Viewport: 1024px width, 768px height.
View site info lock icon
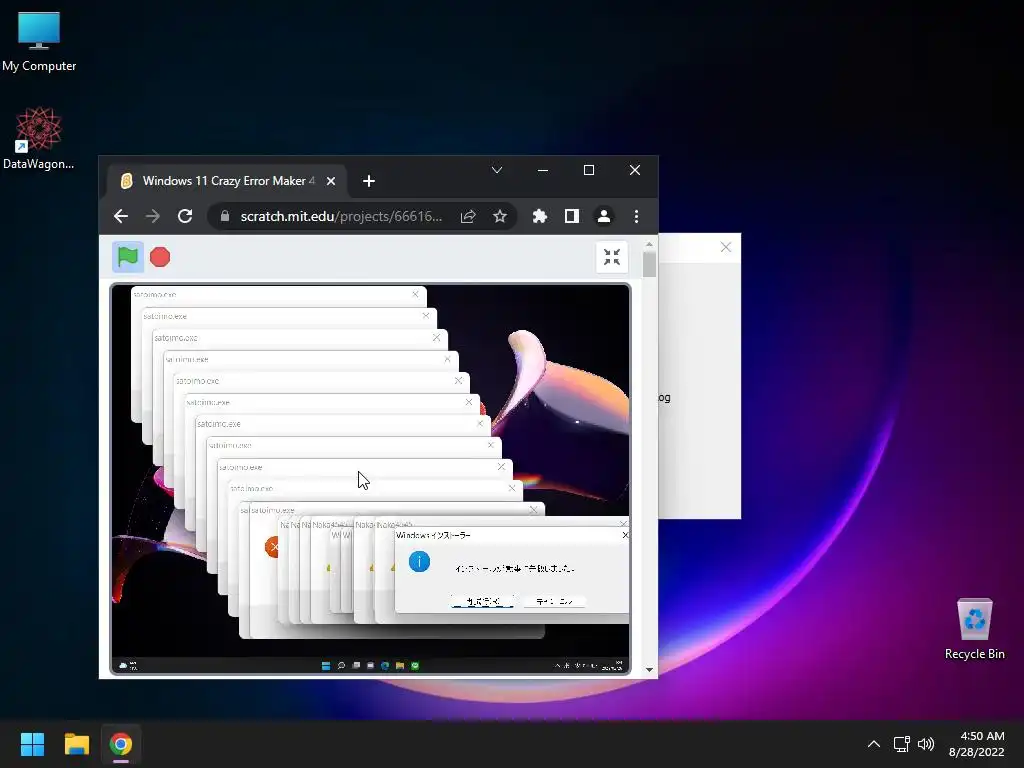(x=225, y=216)
